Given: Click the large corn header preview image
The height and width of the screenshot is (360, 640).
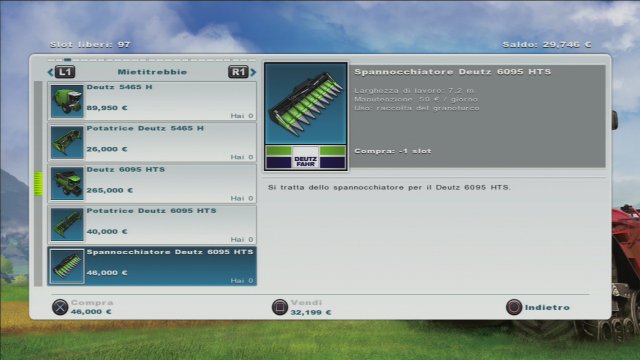Looking at the screenshot, I should [x=306, y=103].
